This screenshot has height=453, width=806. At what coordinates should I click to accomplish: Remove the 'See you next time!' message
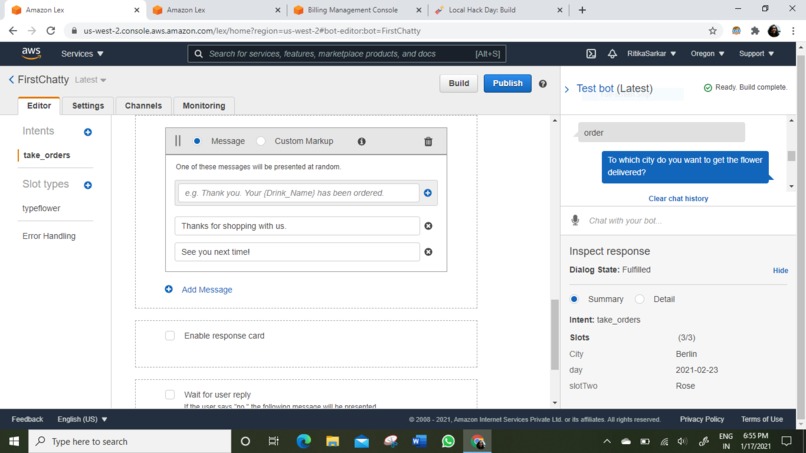click(428, 252)
